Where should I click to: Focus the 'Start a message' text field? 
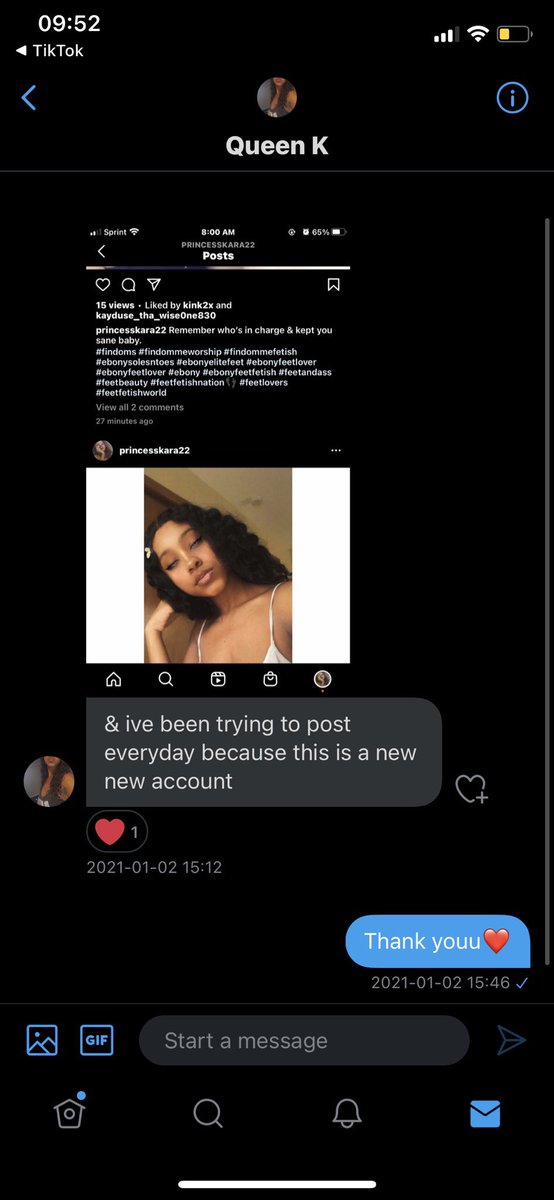[x=304, y=1041]
